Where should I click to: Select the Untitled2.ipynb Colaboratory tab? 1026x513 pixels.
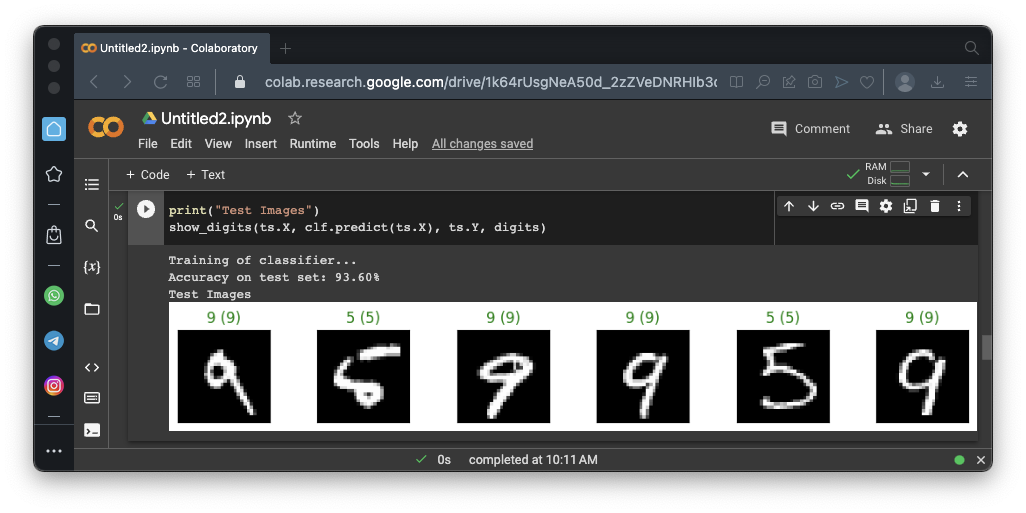[171, 48]
